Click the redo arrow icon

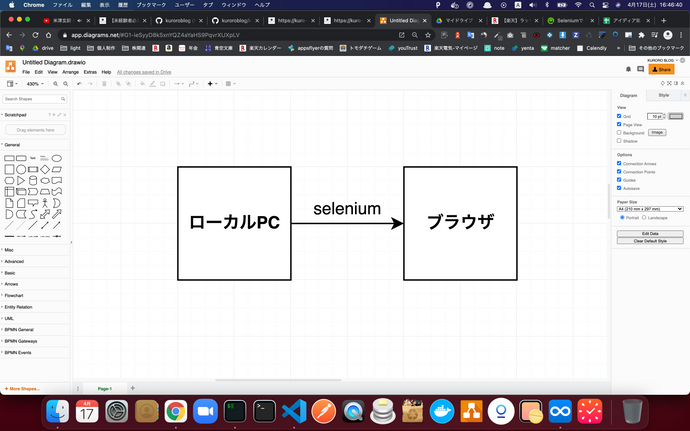90,84
